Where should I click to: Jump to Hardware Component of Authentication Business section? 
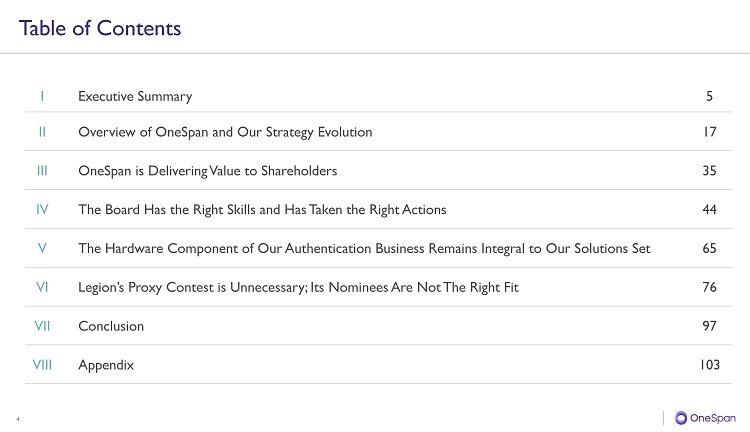click(364, 249)
